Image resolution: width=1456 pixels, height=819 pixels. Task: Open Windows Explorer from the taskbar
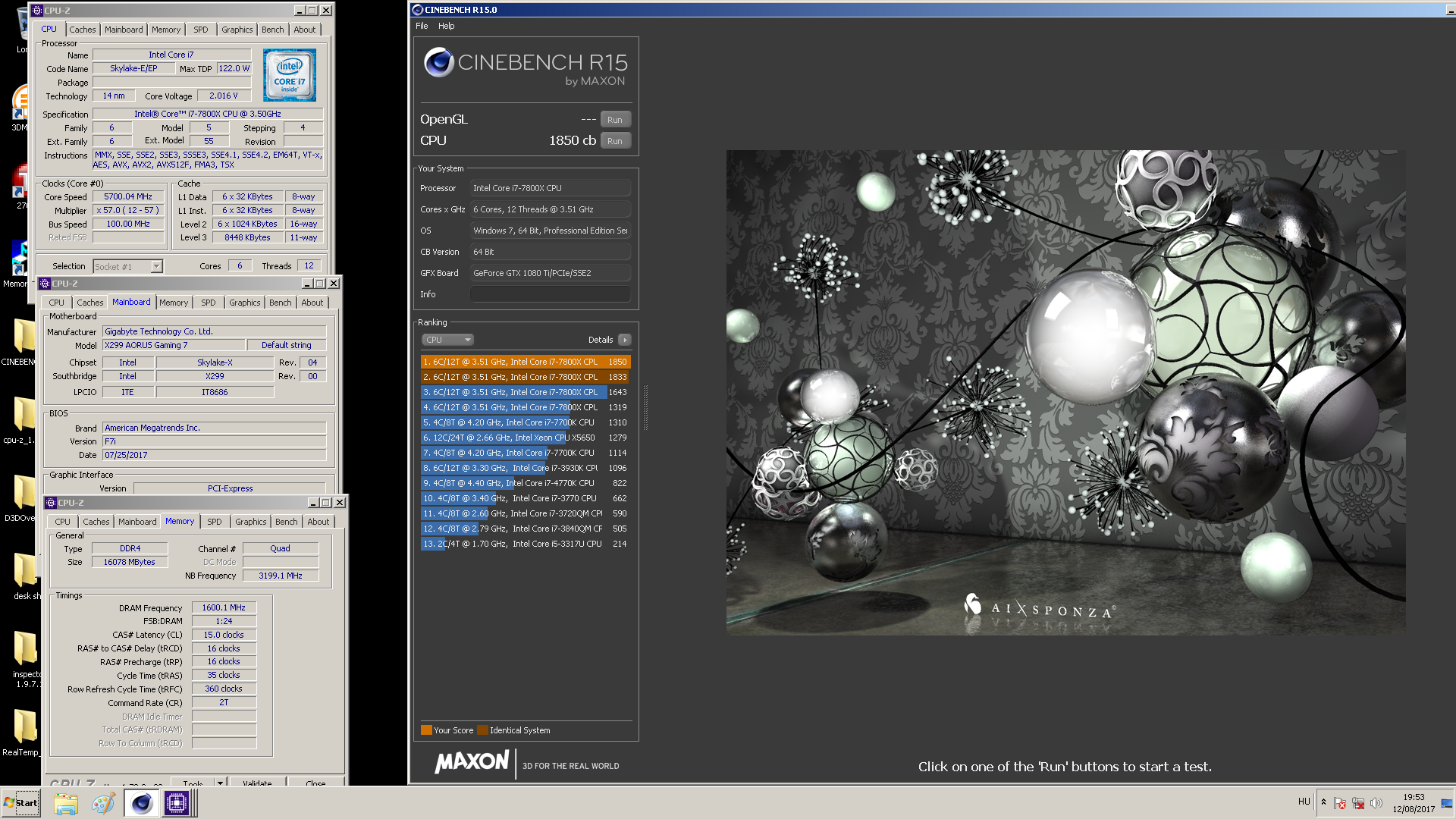coord(66,803)
